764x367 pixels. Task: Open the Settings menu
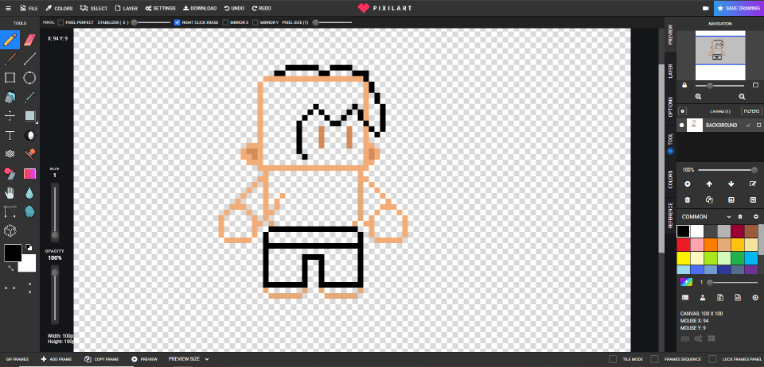160,8
